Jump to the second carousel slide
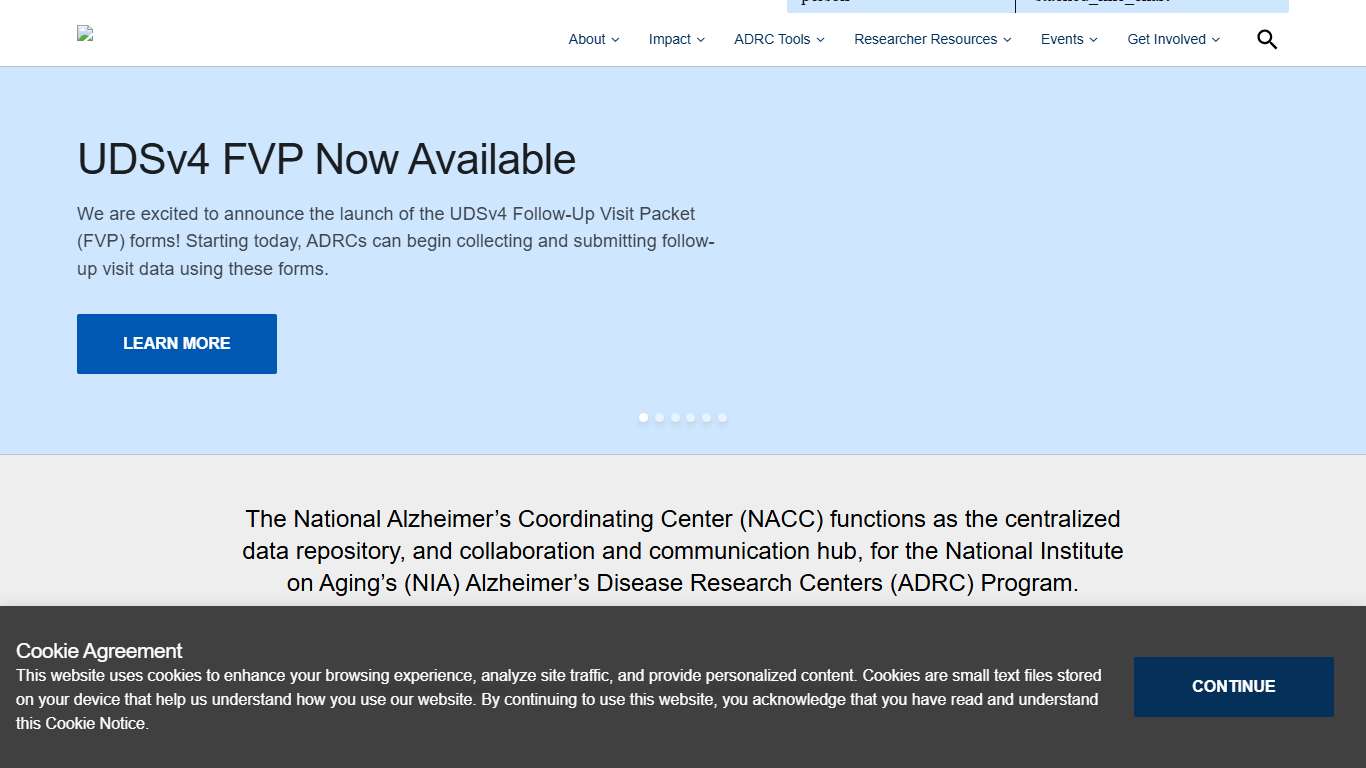 pos(659,418)
